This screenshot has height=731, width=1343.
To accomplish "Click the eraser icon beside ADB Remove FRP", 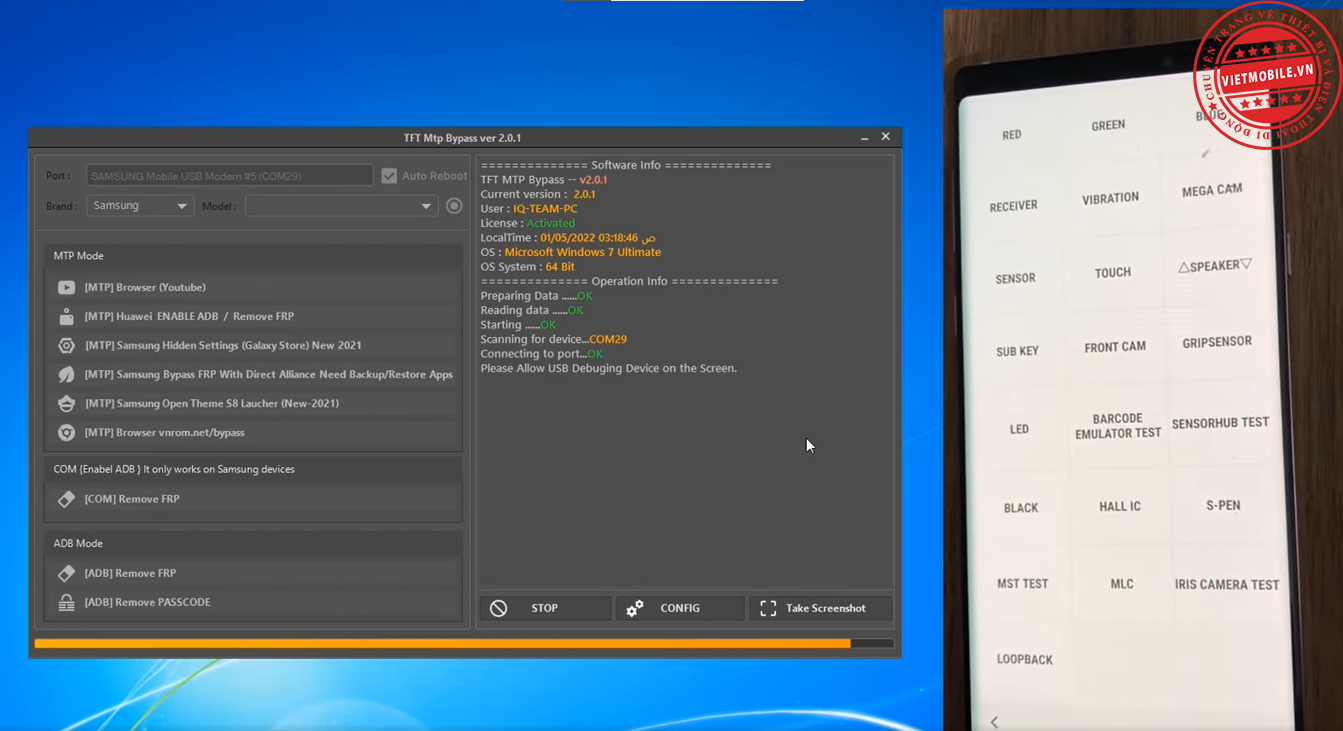I will point(66,573).
